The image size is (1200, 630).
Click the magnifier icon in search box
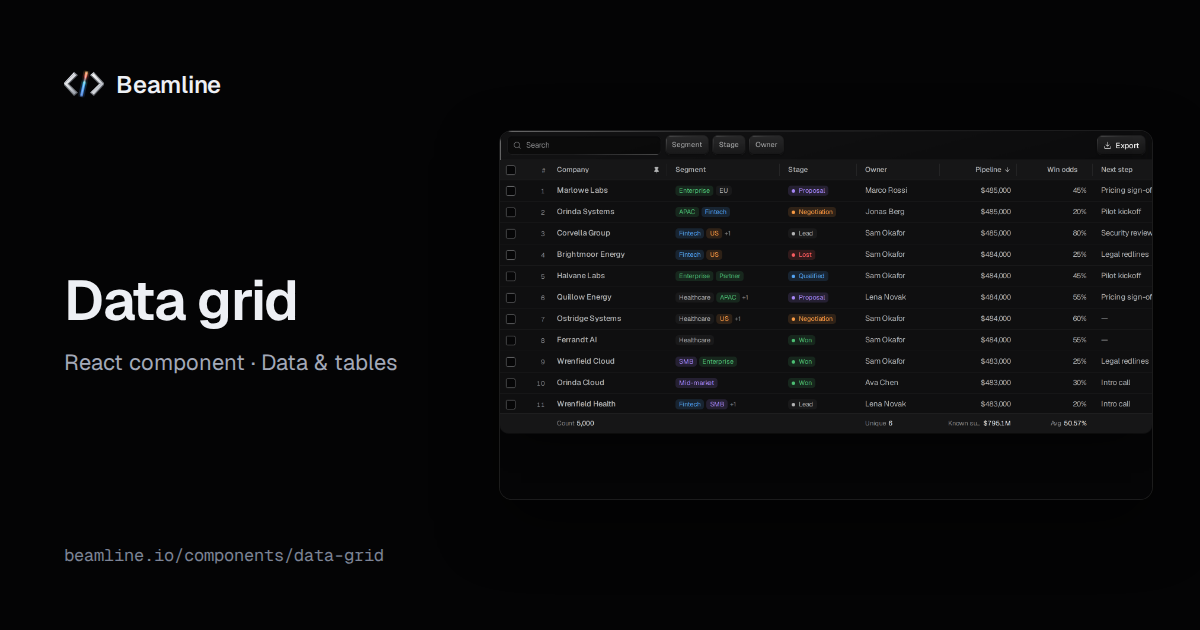[x=517, y=145]
